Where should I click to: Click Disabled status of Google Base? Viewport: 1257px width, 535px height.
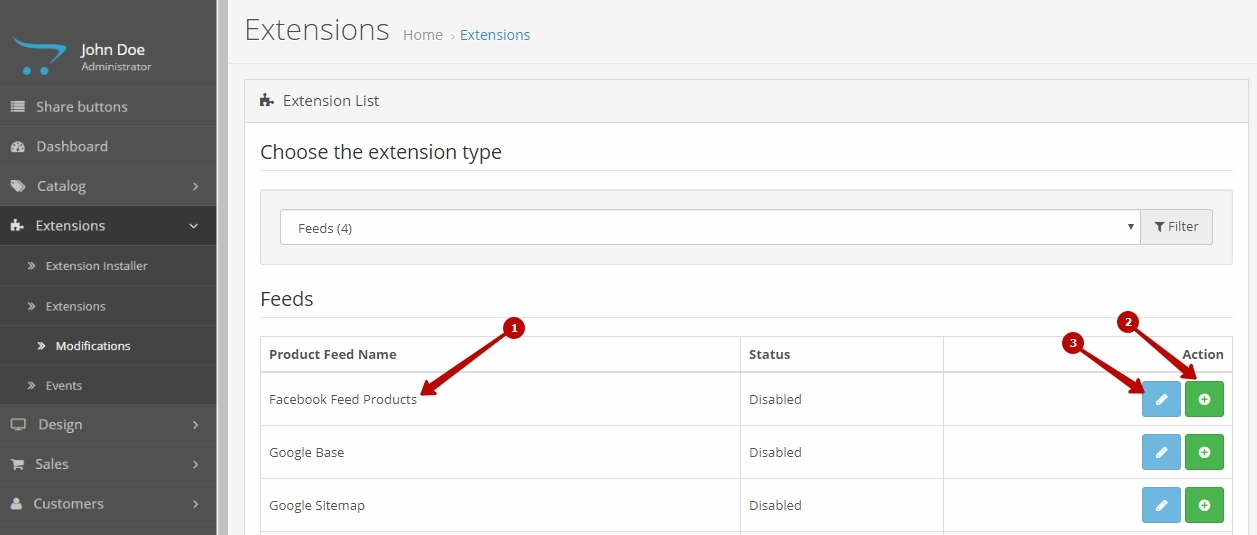(776, 452)
